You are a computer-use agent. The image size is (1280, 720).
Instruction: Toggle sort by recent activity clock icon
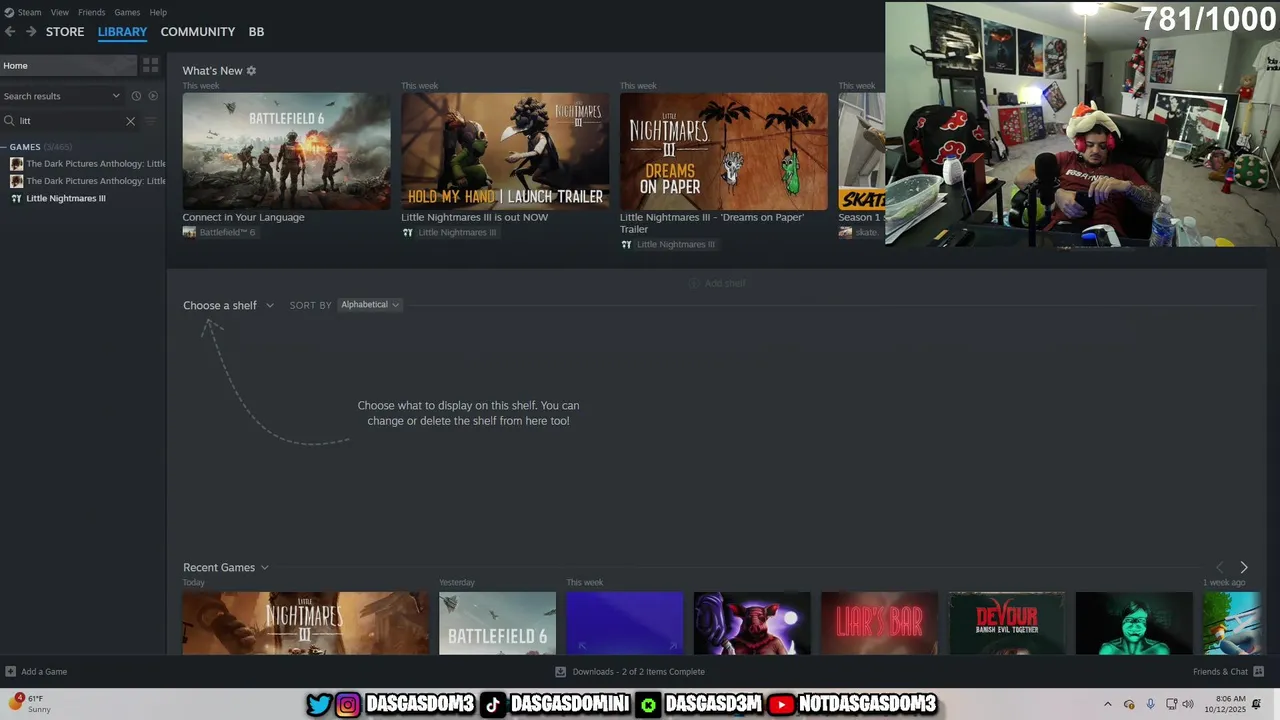pyautogui.click(x=136, y=96)
